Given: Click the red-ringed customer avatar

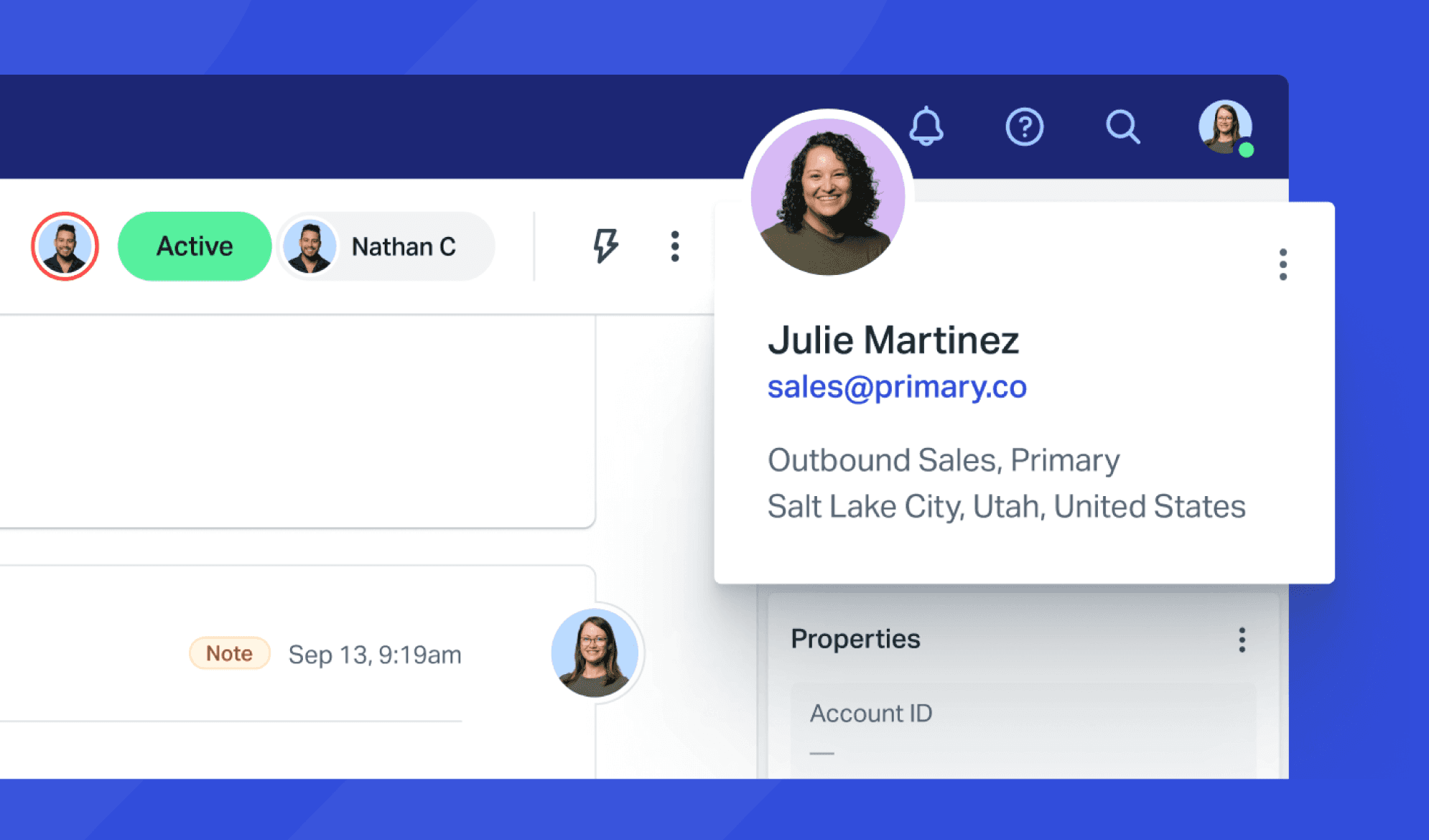Looking at the screenshot, I should coord(65,246).
